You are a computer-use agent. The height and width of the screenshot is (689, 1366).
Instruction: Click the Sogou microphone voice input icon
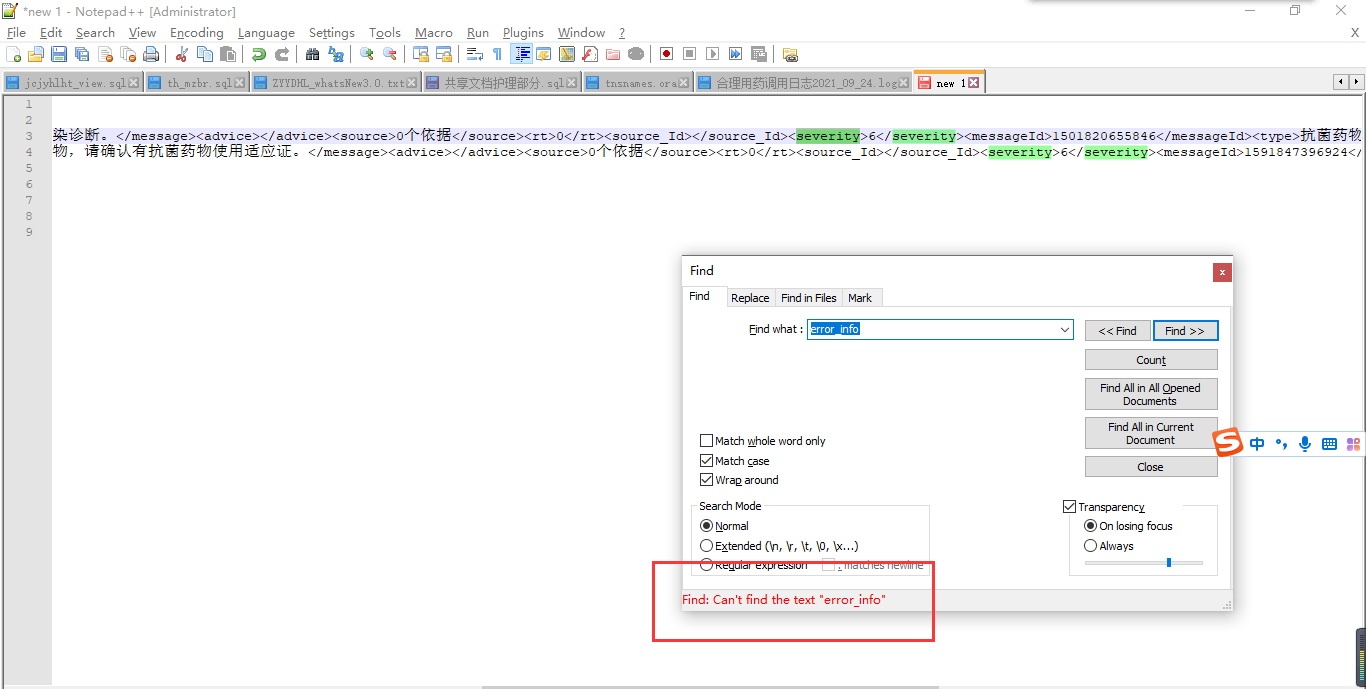point(1305,444)
